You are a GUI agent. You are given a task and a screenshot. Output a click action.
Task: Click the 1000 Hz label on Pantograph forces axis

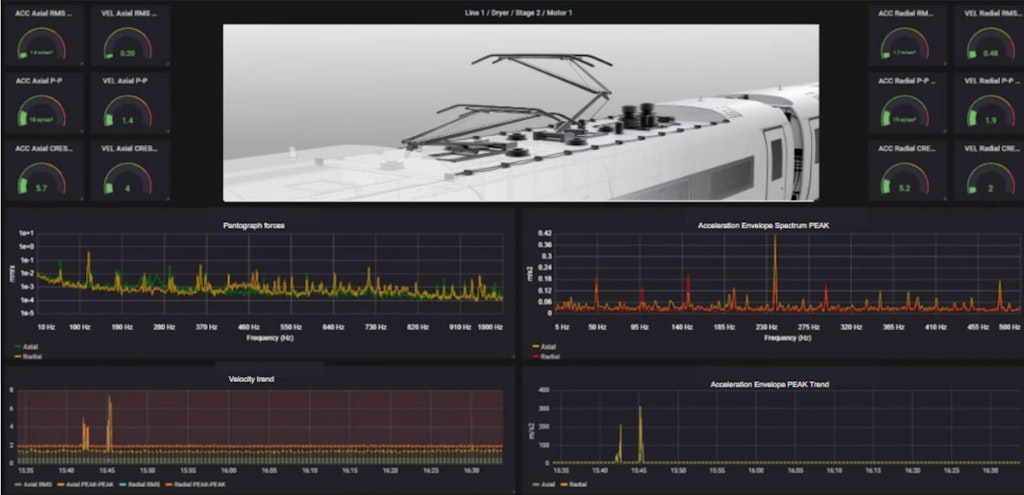[490, 327]
